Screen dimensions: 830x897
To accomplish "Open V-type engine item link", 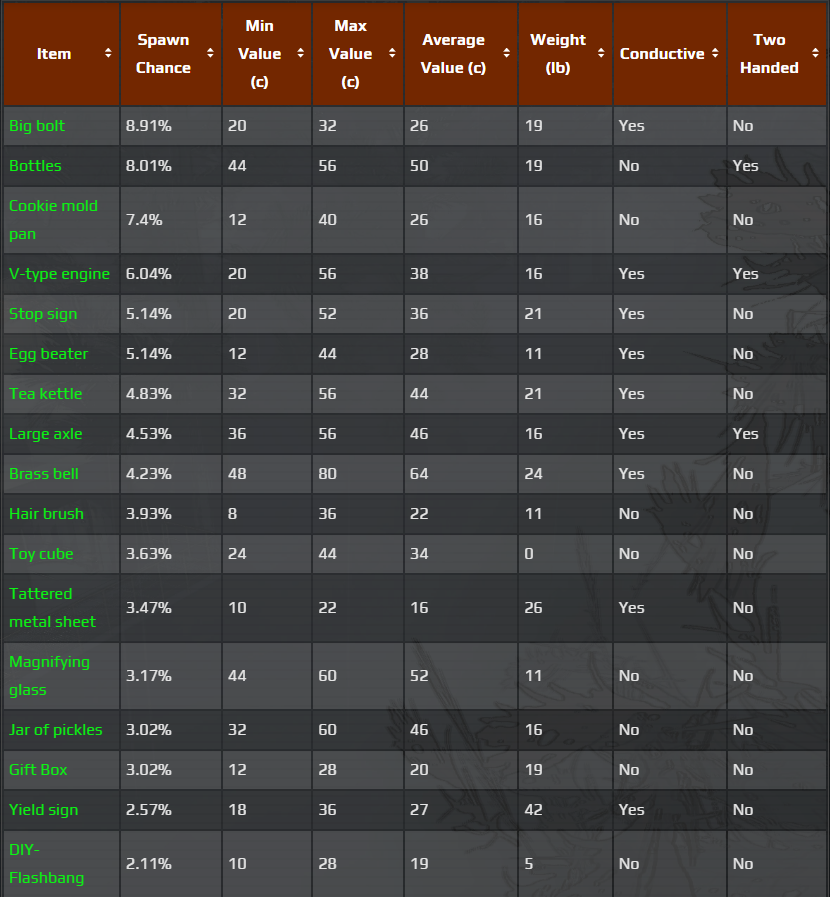I will (59, 274).
